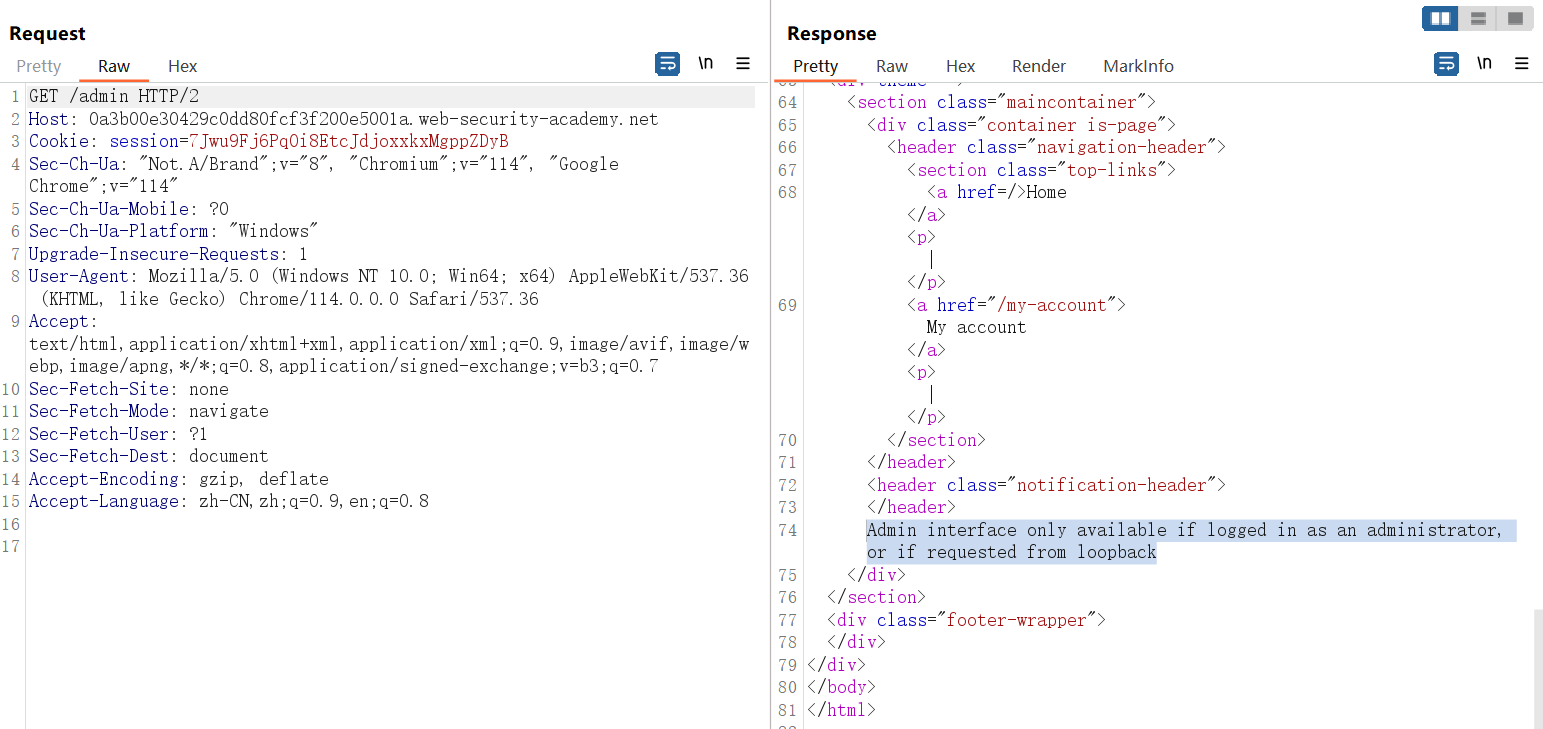Click the "My account" text in response
1543x729 pixels.
pyautogui.click(x=976, y=327)
